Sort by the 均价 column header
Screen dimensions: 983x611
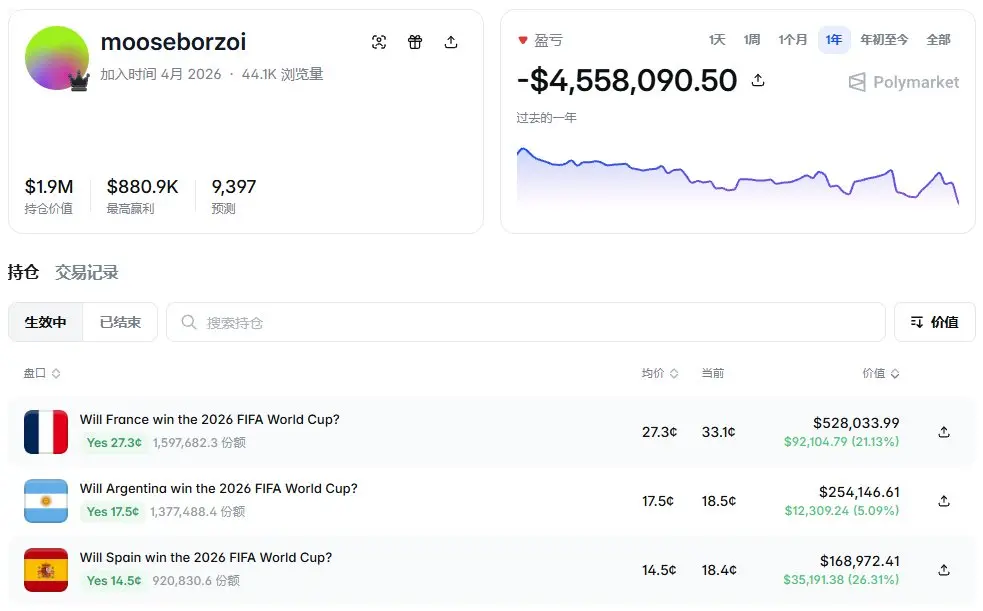(660, 373)
